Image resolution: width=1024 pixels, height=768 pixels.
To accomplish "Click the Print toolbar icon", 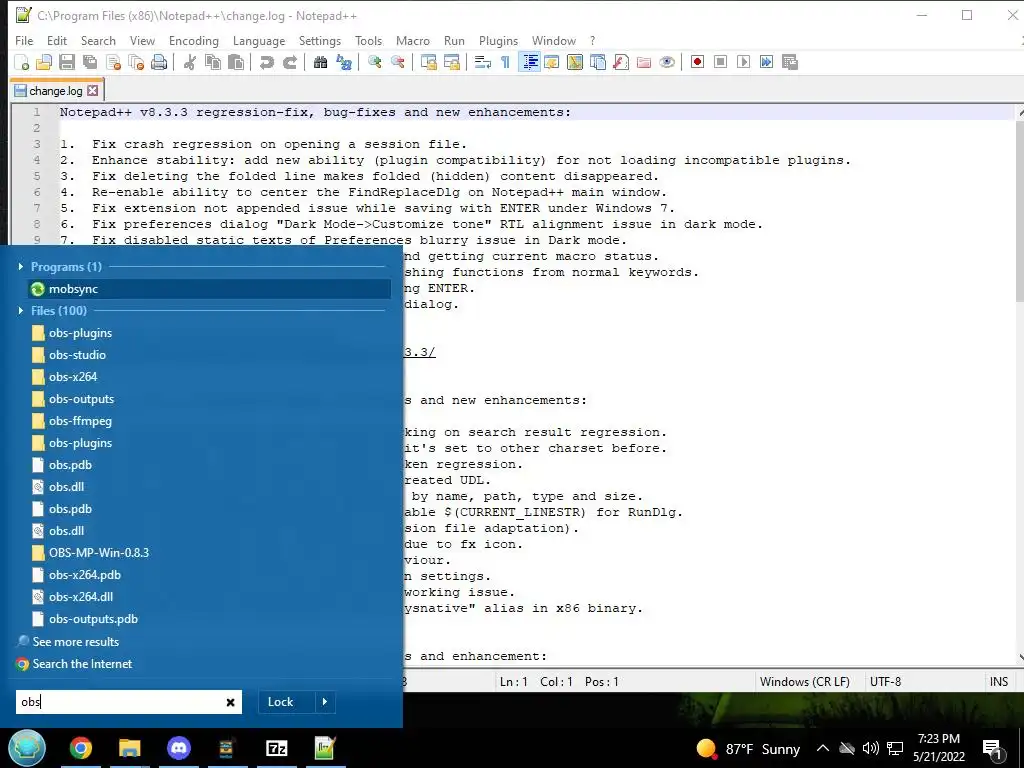I will (159, 63).
